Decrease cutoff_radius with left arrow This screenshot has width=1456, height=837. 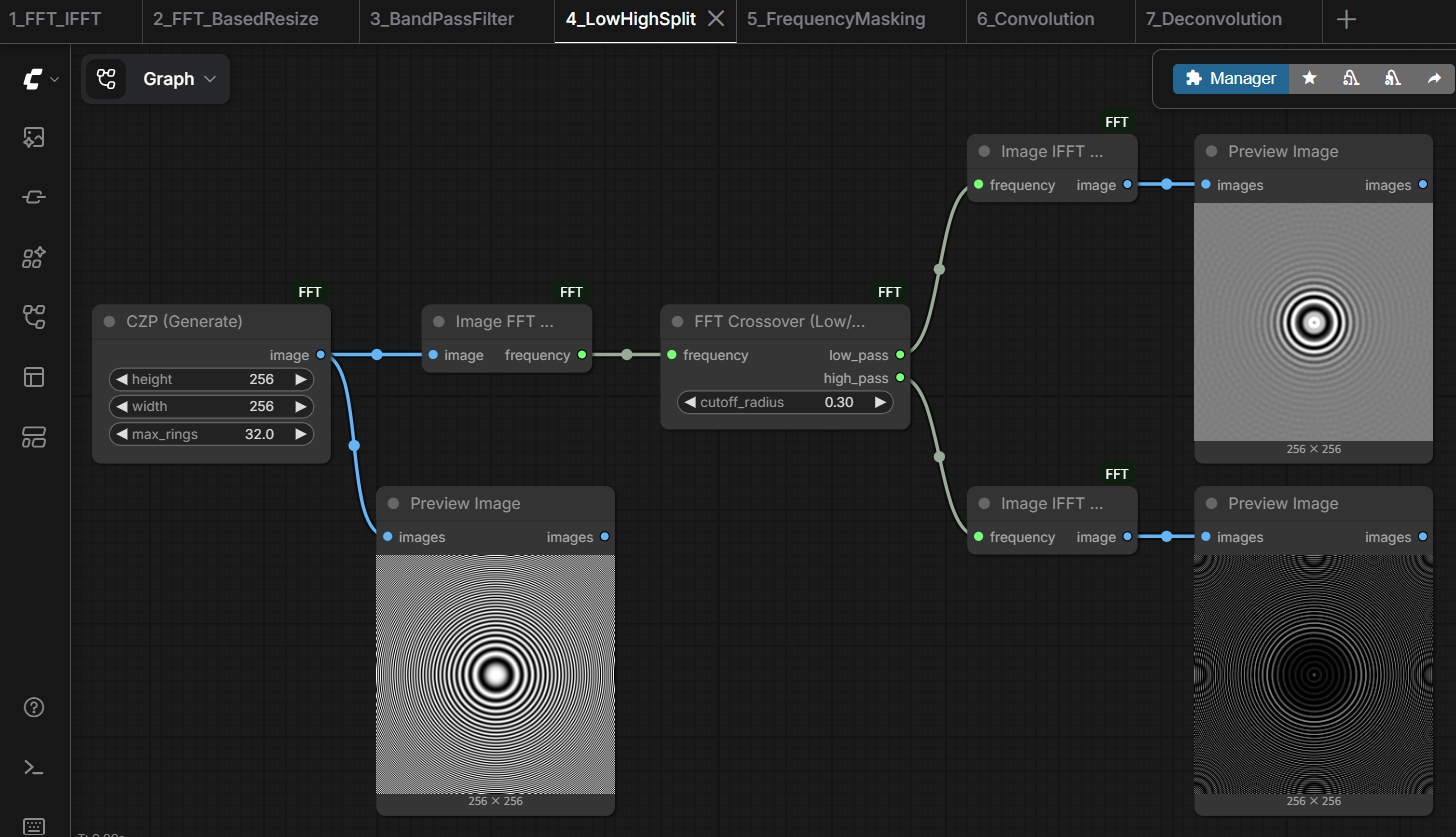[x=690, y=402]
